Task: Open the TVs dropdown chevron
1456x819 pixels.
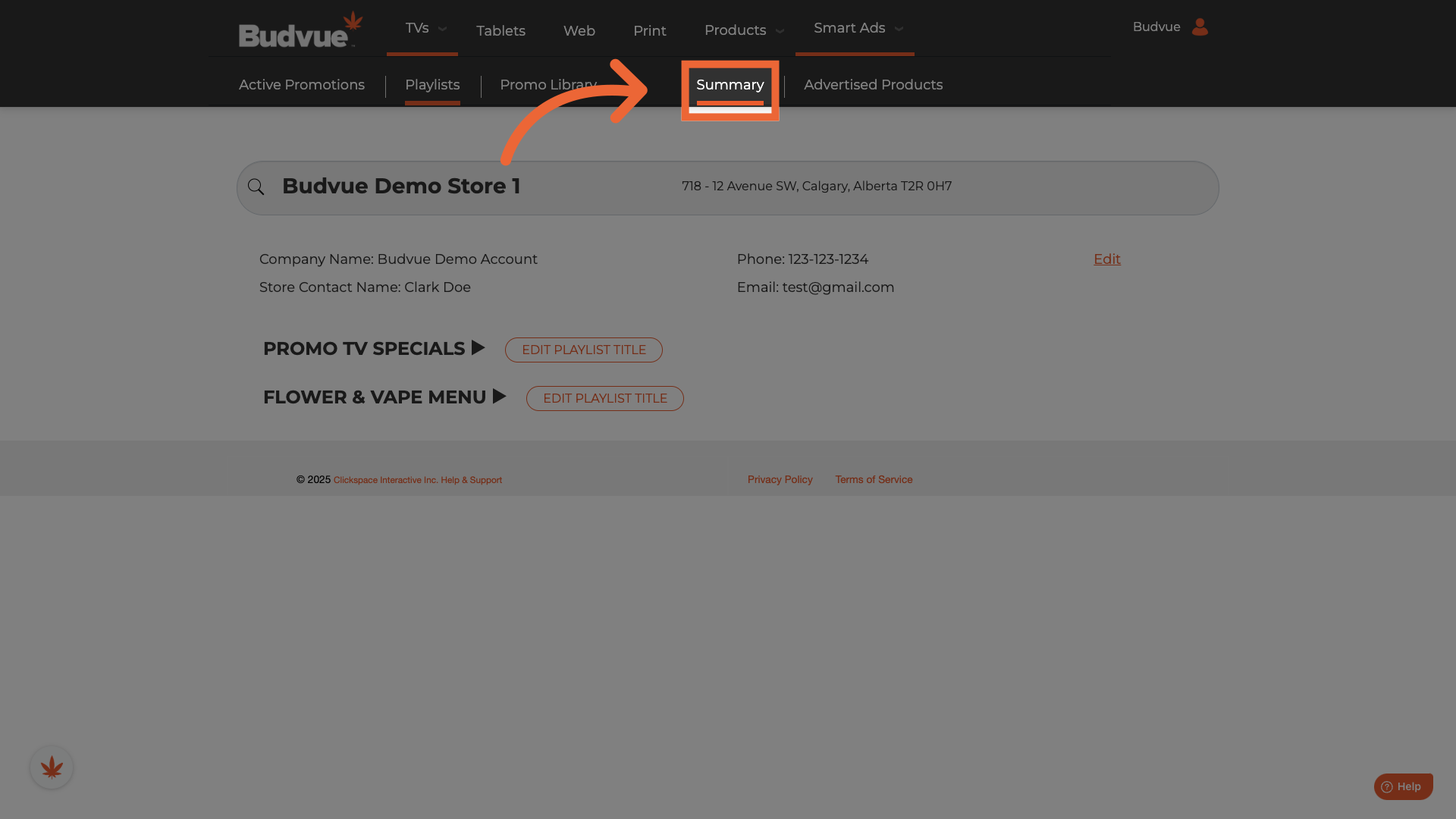Action: click(x=443, y=30)
